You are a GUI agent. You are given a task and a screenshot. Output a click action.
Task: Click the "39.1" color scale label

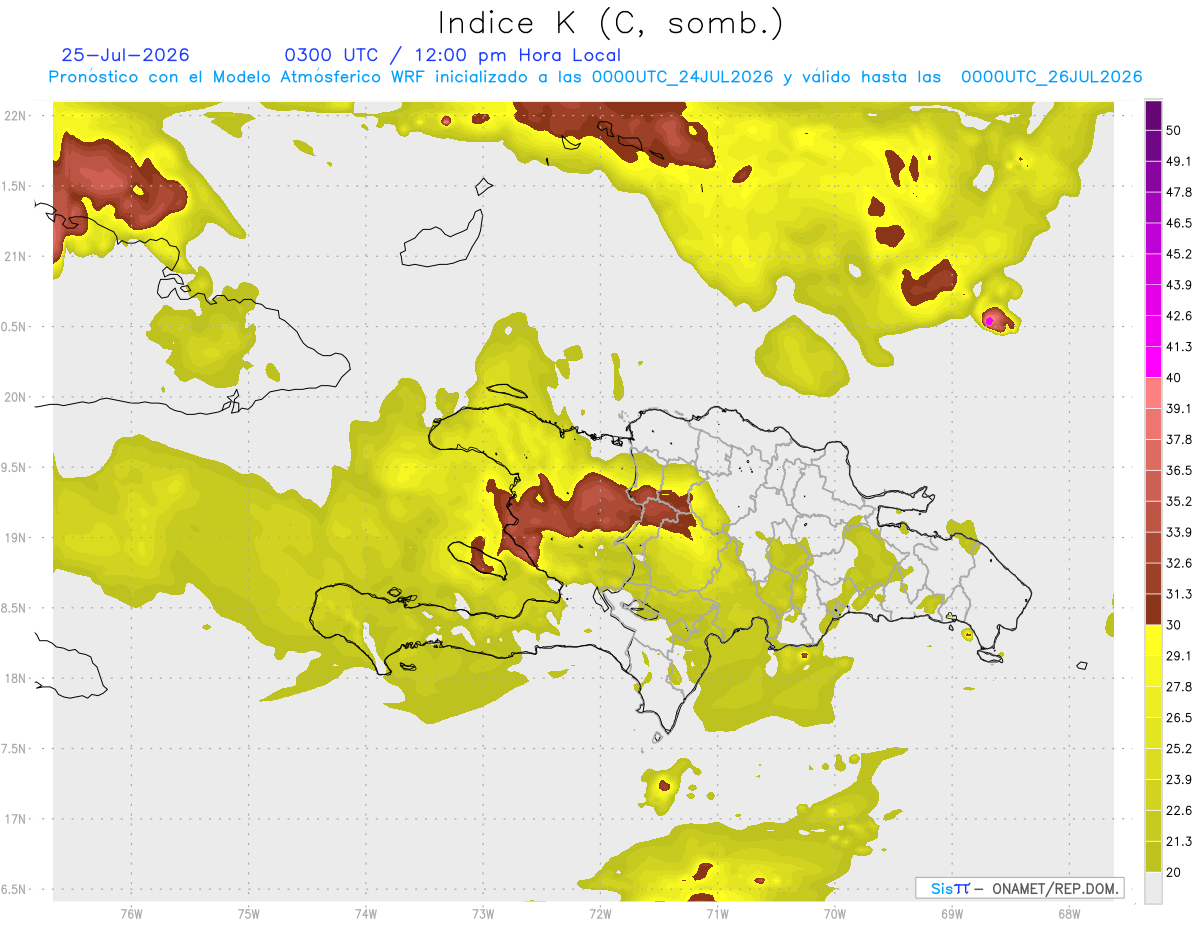click(1179, 408)
